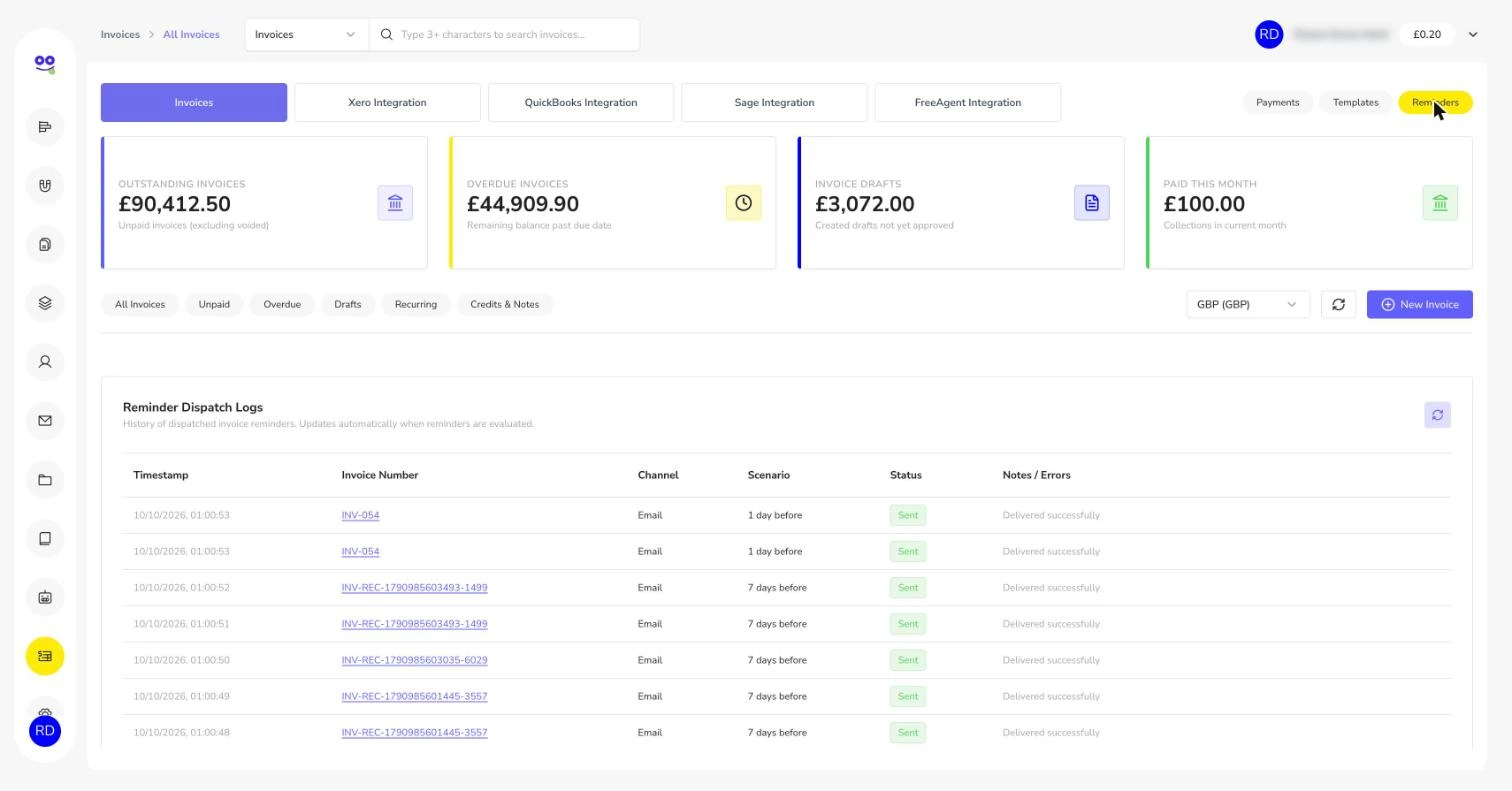The width and height of the screenshot is (1512, 791).
Task: Open the dashboard chart icon in sidebar
Action: coord(44,127)
